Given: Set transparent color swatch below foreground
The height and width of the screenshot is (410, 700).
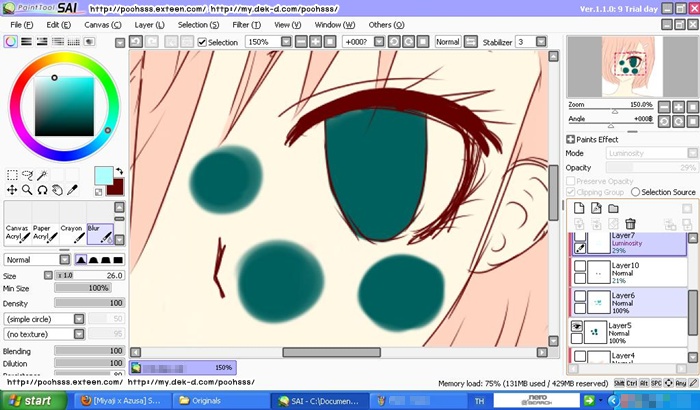Looking at the screenshot, I should pos(99,192).
